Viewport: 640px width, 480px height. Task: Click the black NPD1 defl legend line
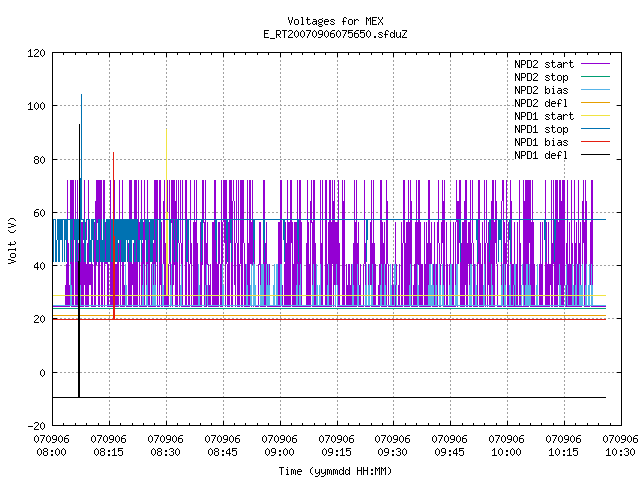click(x=595, y=155)
